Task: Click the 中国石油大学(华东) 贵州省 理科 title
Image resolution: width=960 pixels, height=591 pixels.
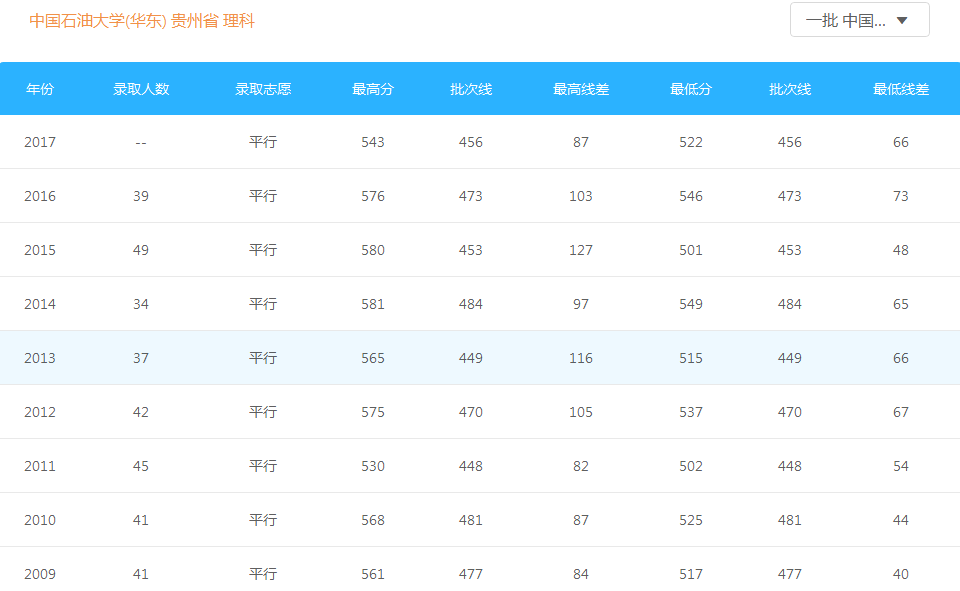Action: pos(141,21)
